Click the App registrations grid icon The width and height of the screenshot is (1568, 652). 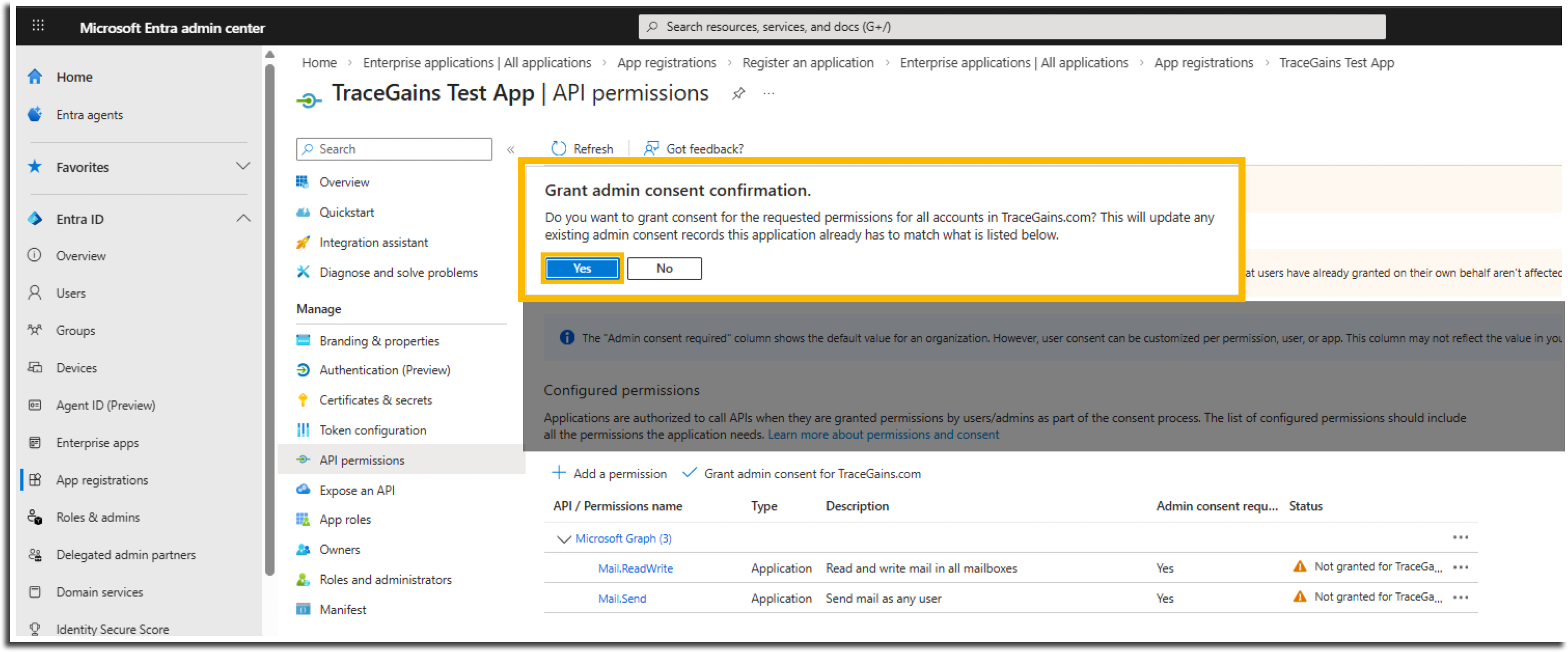point(35,480)
